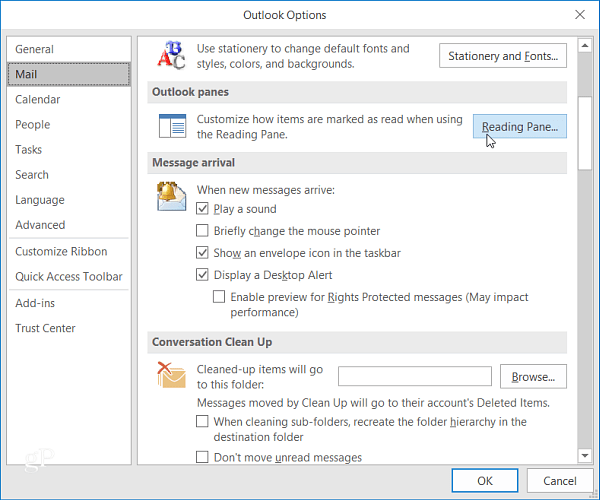Open the Tasks category
Screen dimensions: 600x500
tap(69, 150)
